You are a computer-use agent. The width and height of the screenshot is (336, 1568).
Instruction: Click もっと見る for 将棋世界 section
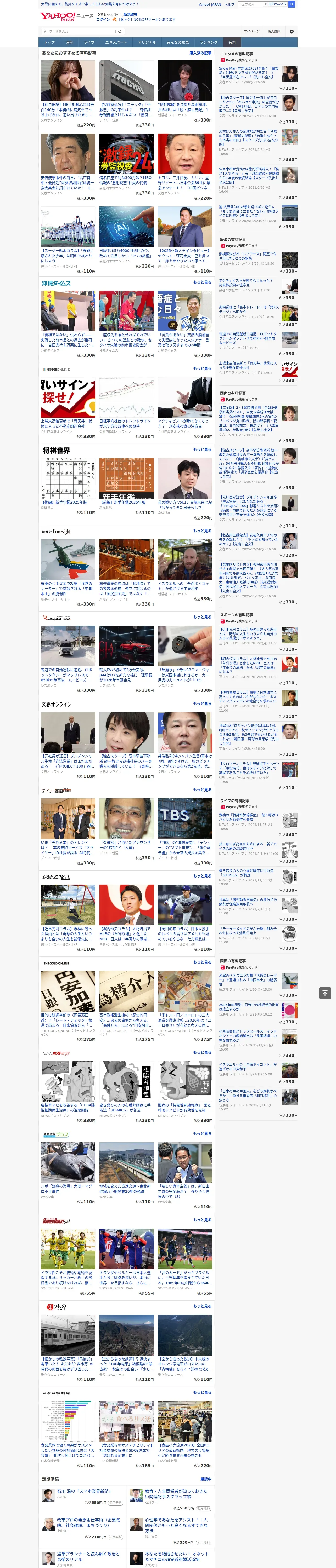click(x=203, y=450)
